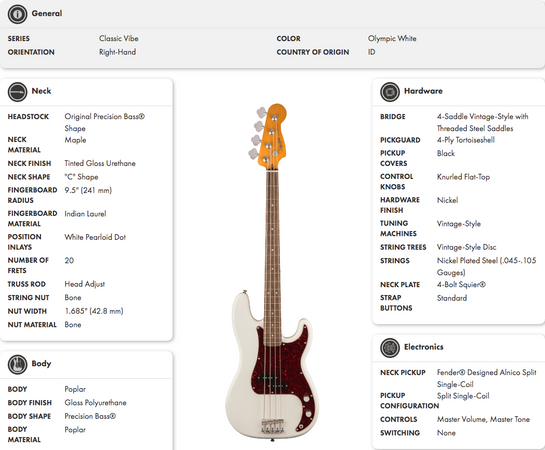Click 'Master Volume, Master Tone' controls value
This screenshot has height=450, width=545.
(483, 419)
